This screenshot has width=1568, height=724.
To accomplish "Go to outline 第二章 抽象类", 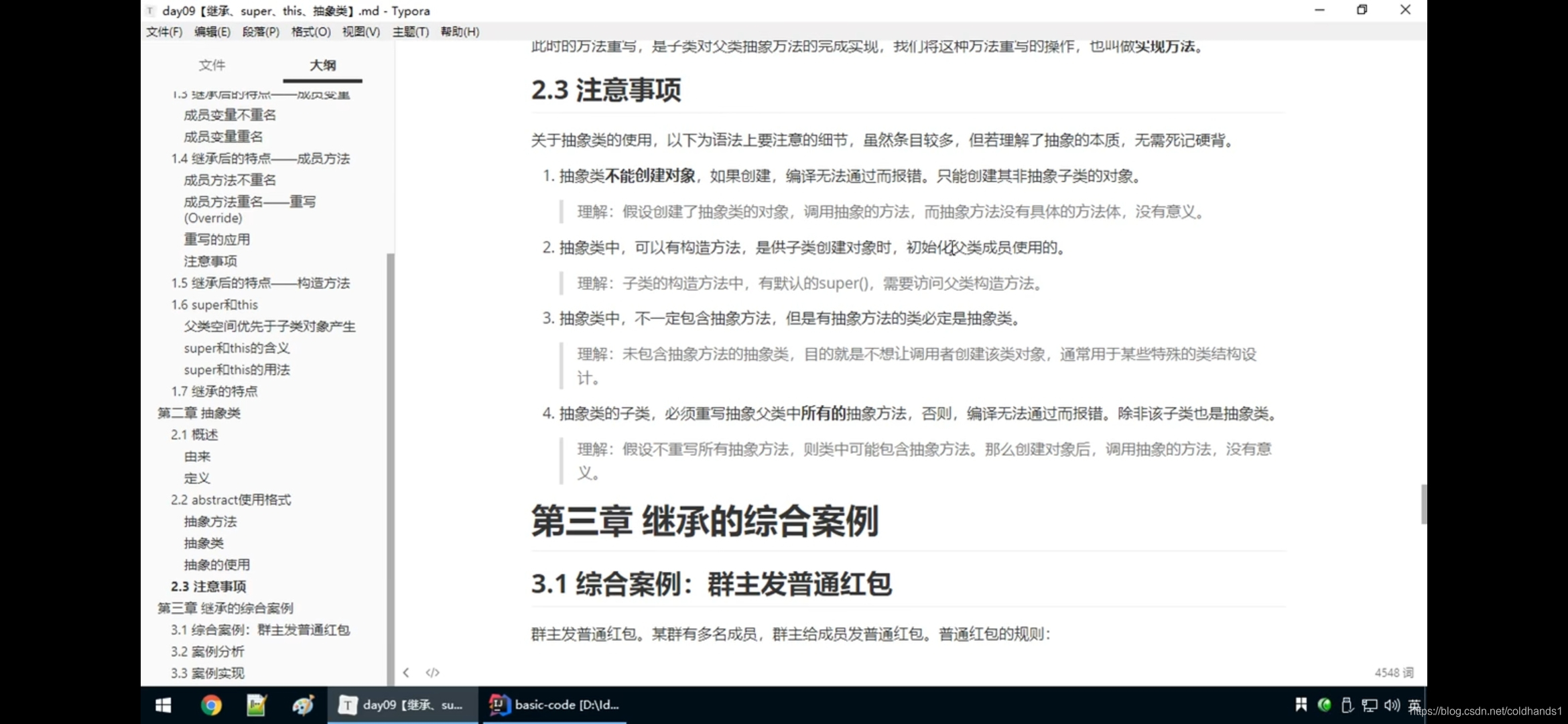I will pyautogui.click(x=199, y=413).
